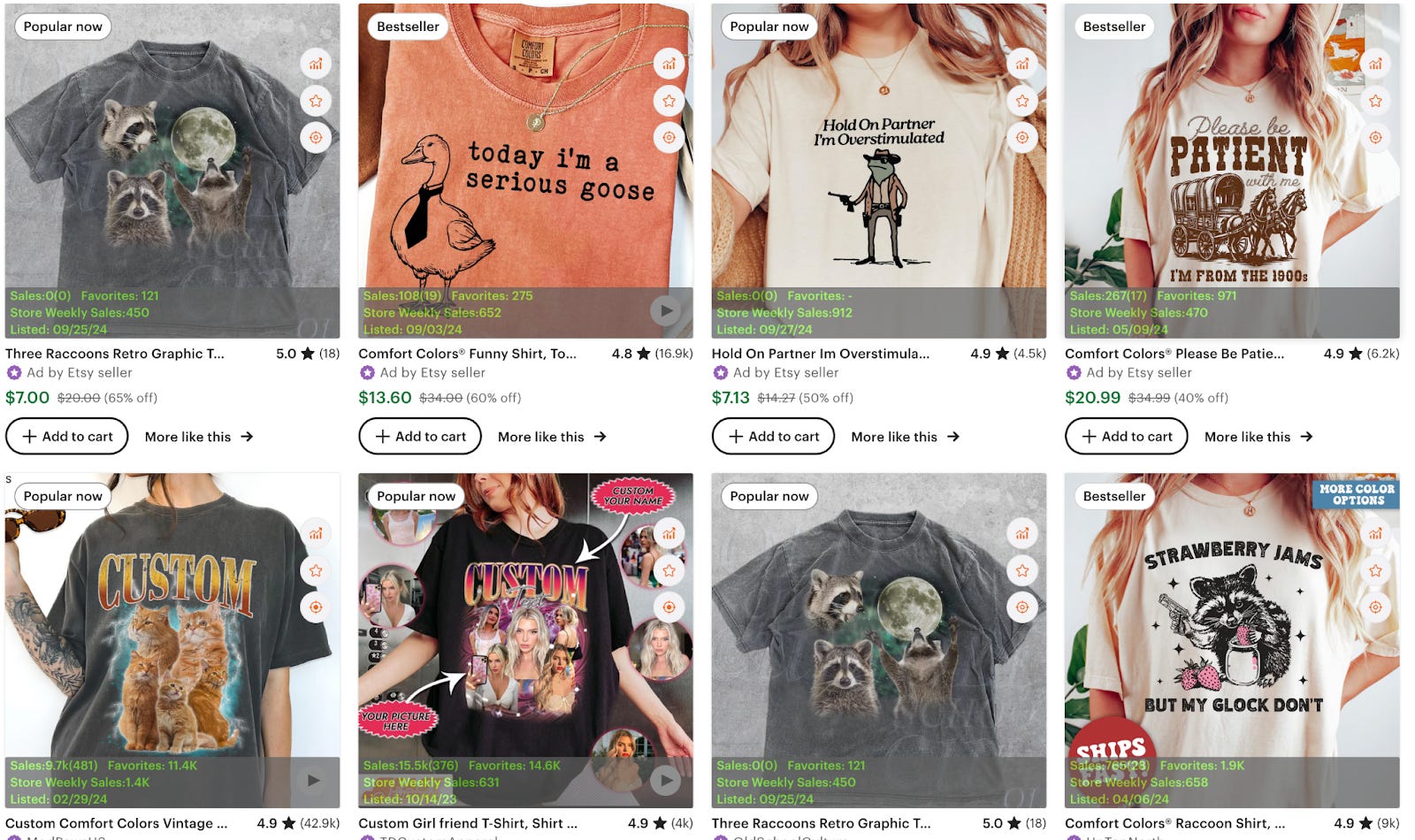Play the video on Custom cats shirt listing
This screenshot has width=1415, height=840.
point(313,780)
